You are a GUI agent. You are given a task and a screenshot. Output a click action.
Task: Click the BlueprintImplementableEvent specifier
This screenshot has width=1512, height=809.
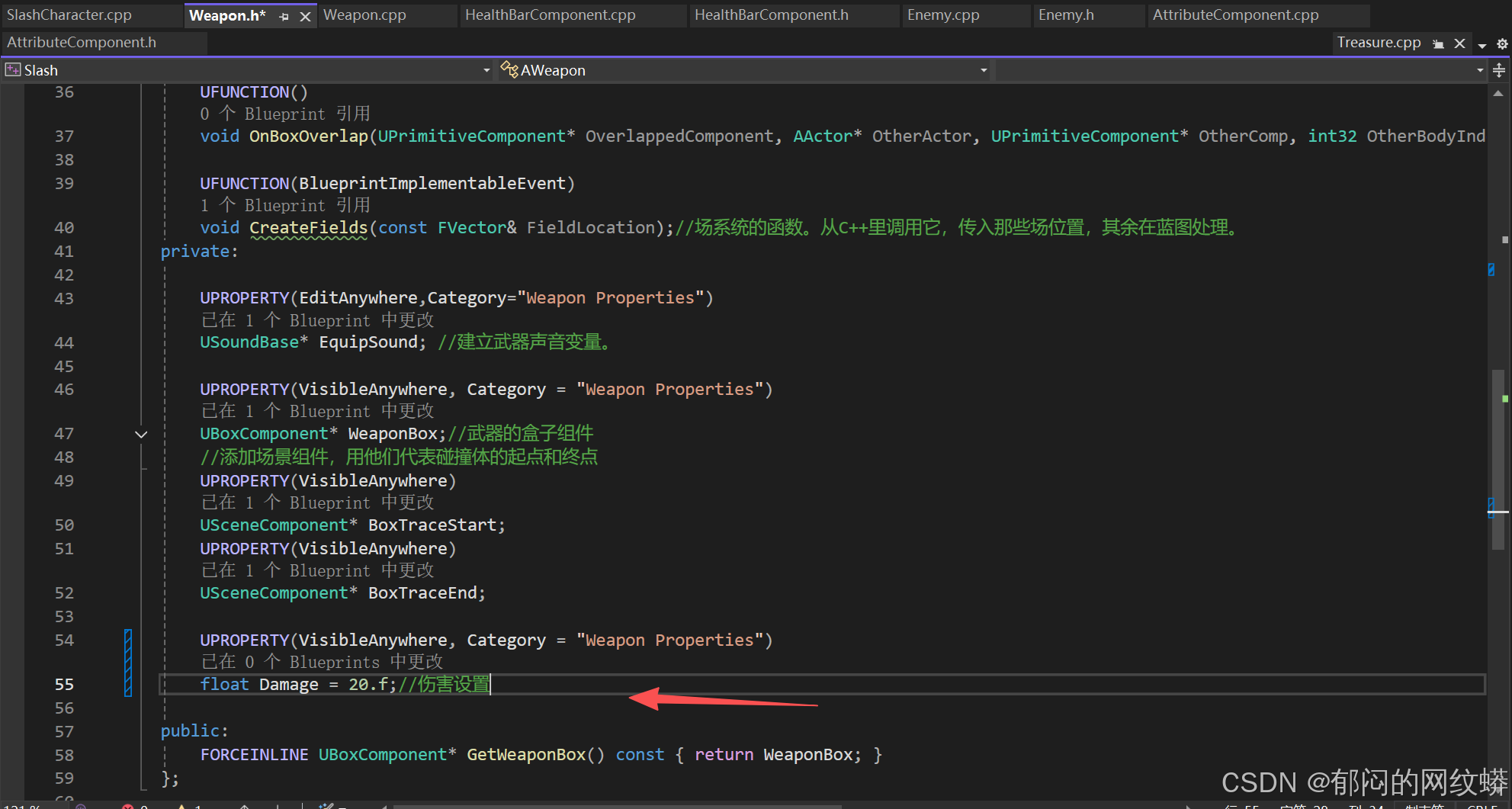coord(432,184)
